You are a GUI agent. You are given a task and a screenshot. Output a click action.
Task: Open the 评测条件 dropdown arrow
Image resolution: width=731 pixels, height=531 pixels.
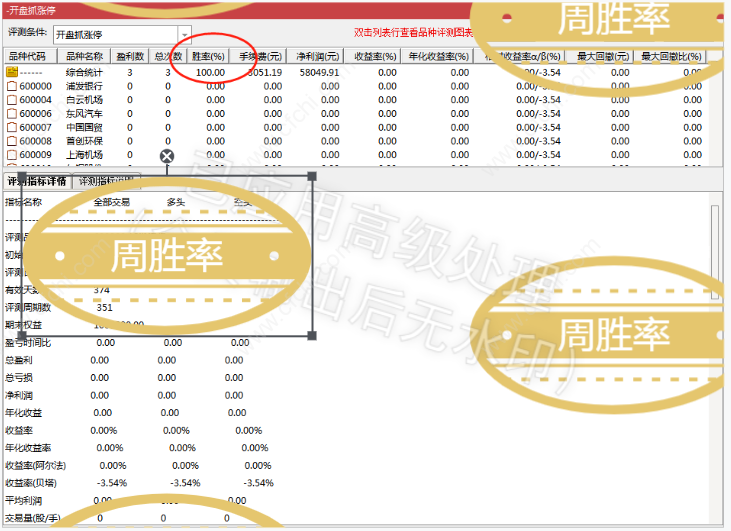click(x=185, y=34)
